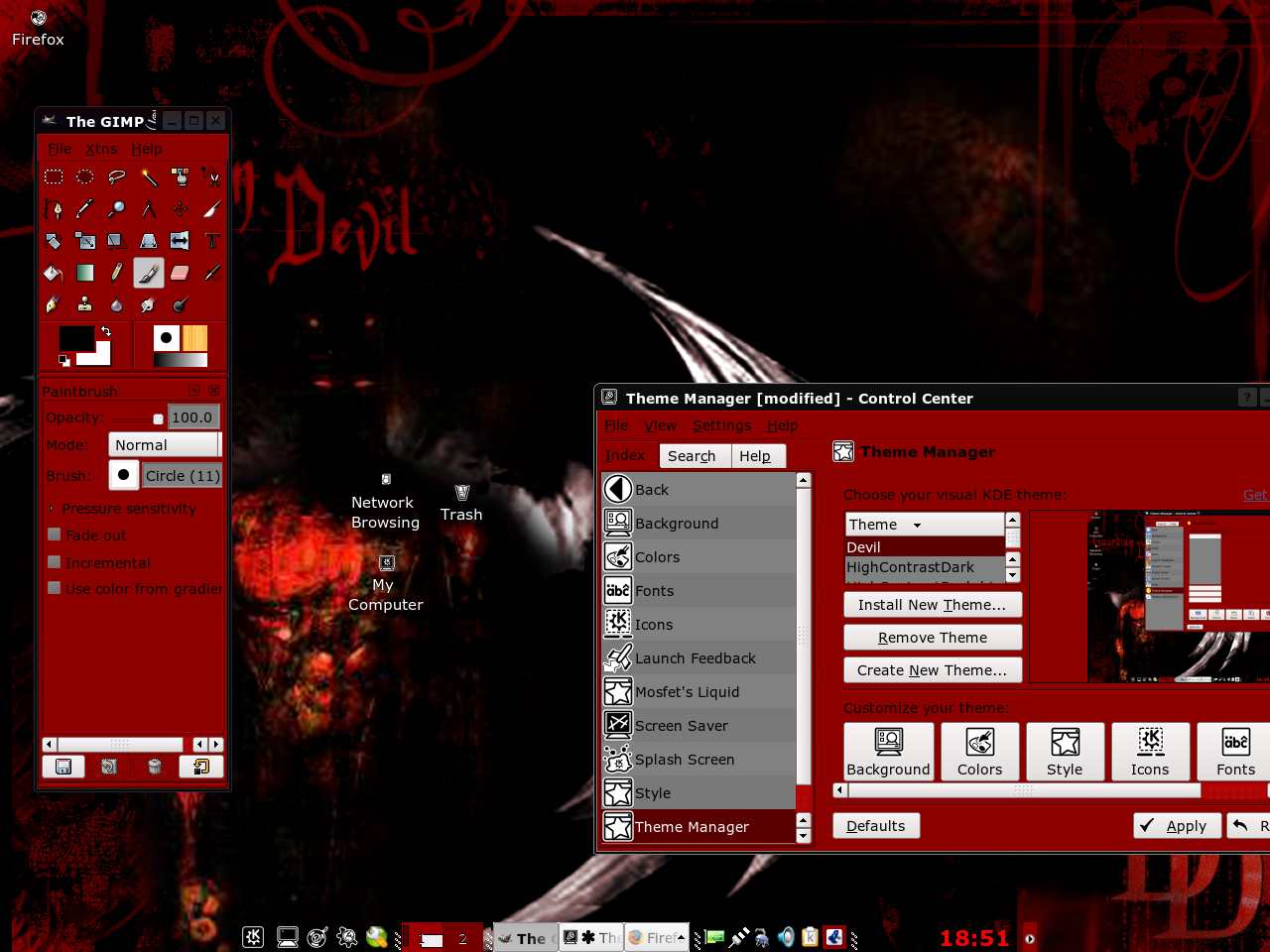
Task: Reset colors to default black and white
Action: tap(63, 361)
